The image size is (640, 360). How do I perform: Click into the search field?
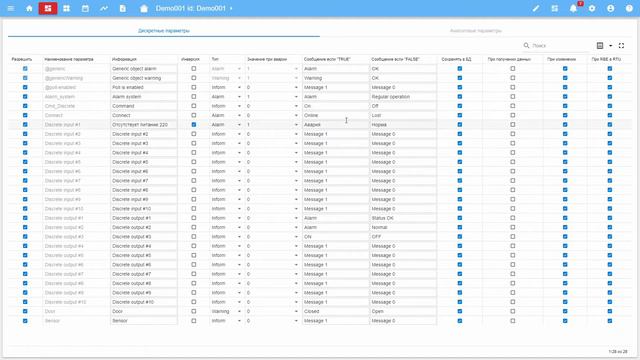[559, 45]
